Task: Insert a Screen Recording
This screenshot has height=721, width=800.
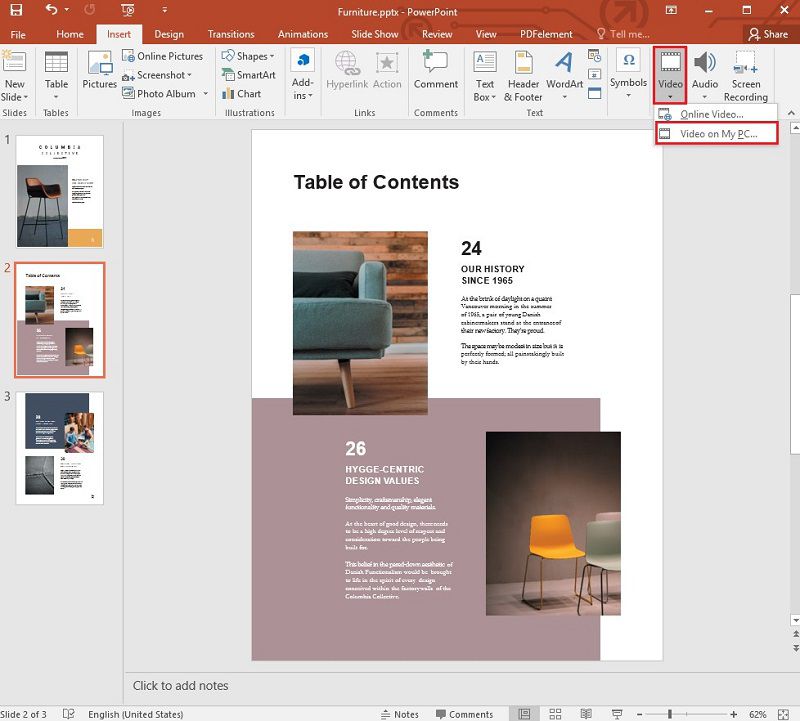Action: (x=746, y=75)
